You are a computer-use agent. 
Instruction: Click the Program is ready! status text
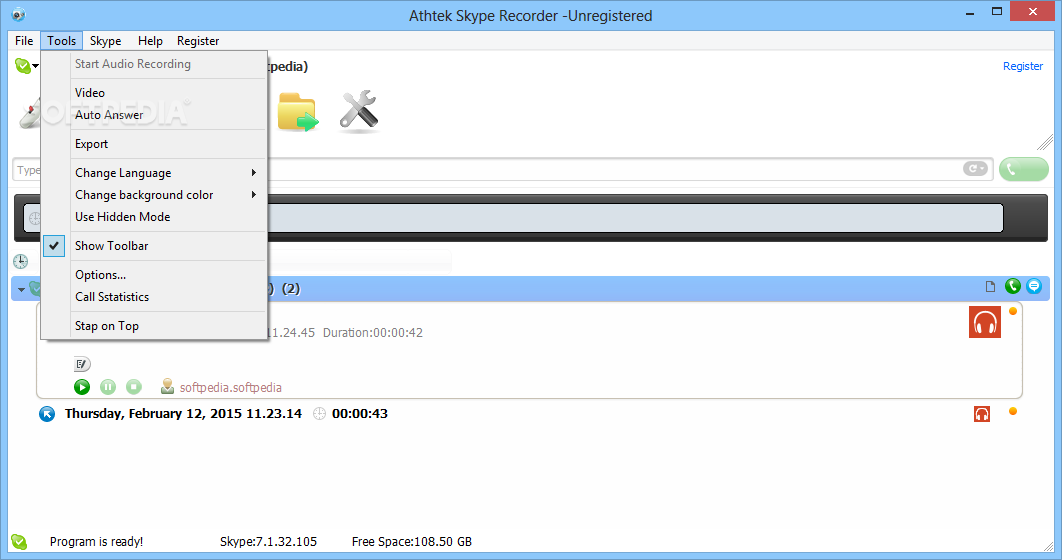96,542
